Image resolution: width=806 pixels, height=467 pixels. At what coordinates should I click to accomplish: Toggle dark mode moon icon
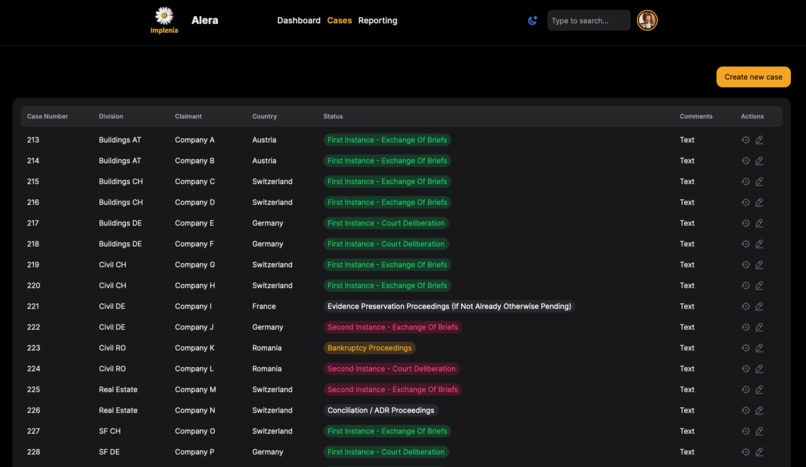533,21
